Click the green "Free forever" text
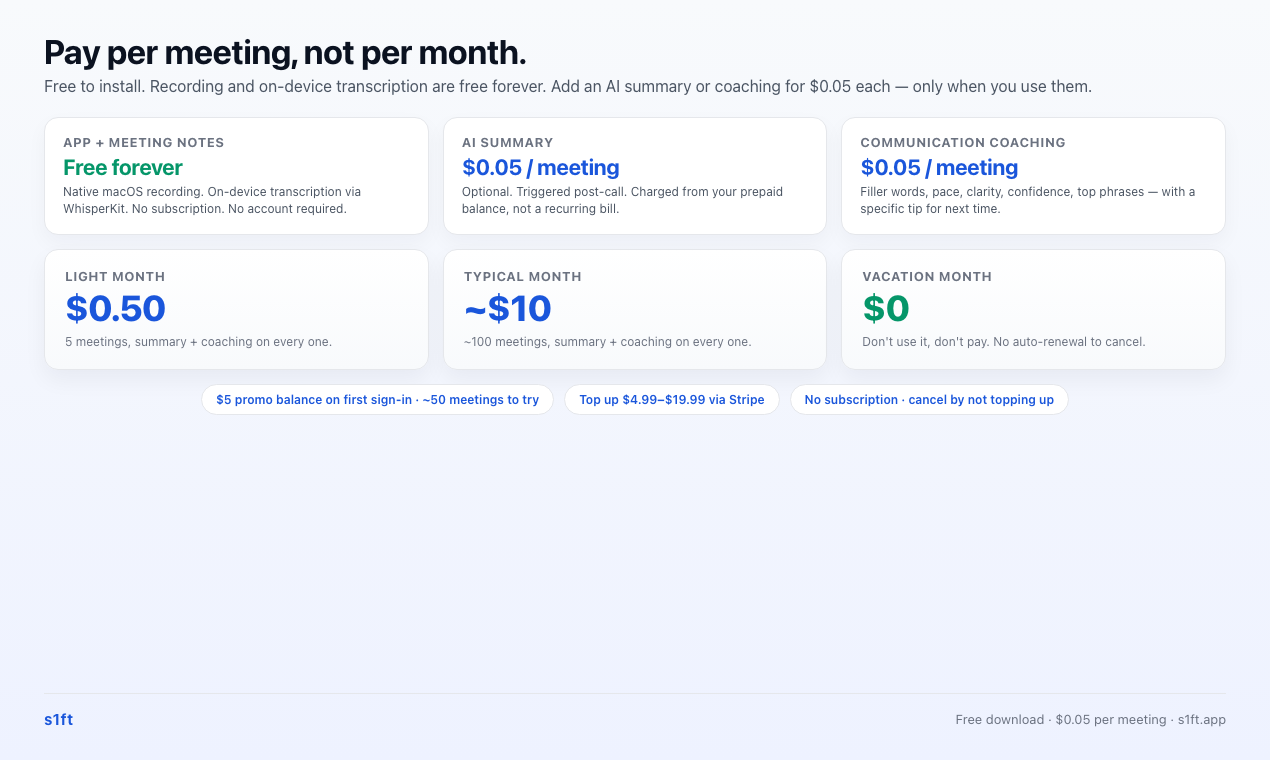The image size is (1270, 760). click(x=123, y=168)
